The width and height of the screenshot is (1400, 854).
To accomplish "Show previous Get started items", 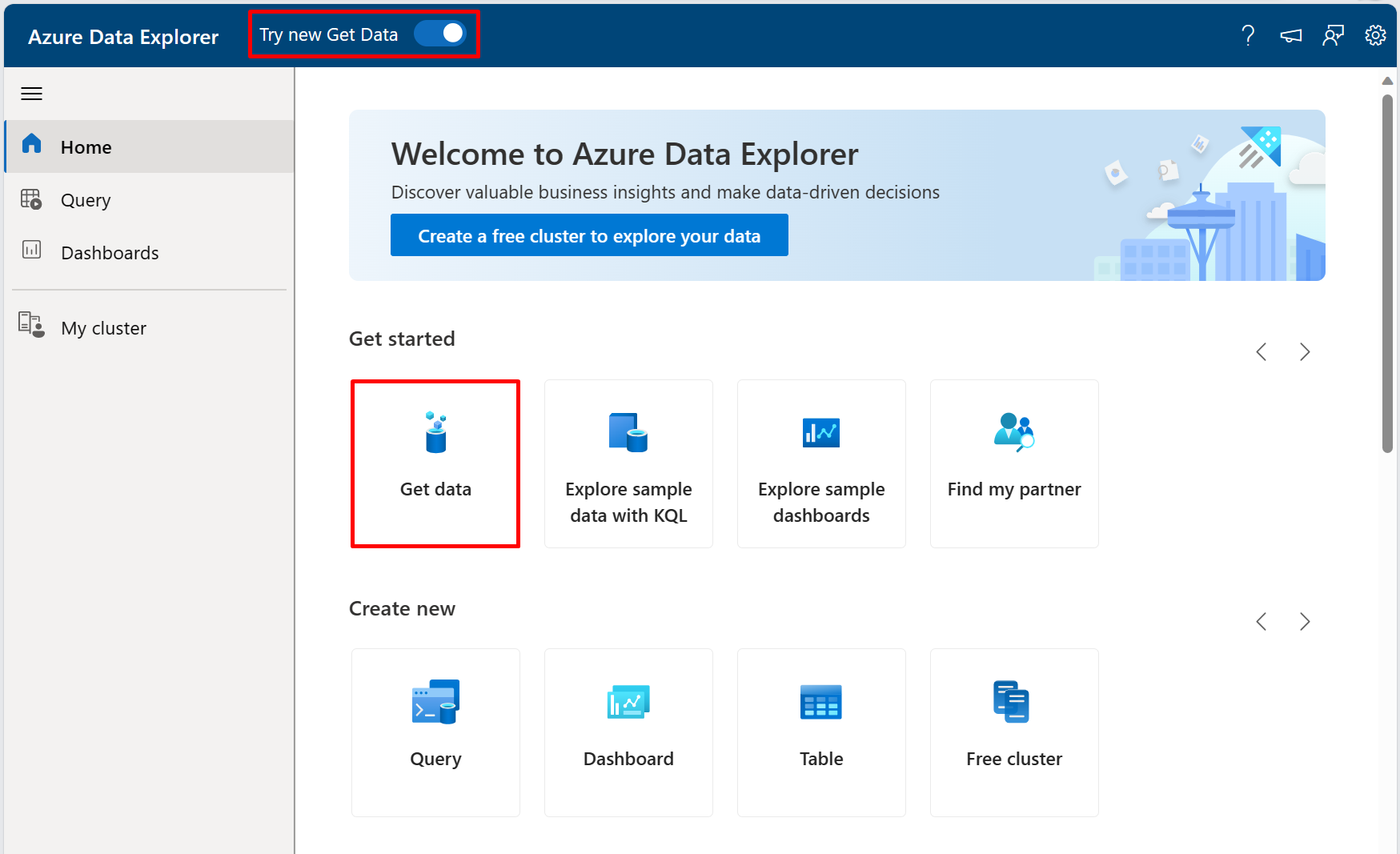I will 1262,352.
